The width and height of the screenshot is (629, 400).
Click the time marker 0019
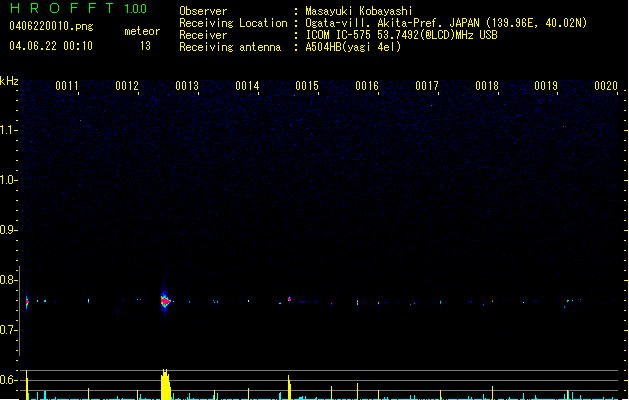[x=546, y=86]
